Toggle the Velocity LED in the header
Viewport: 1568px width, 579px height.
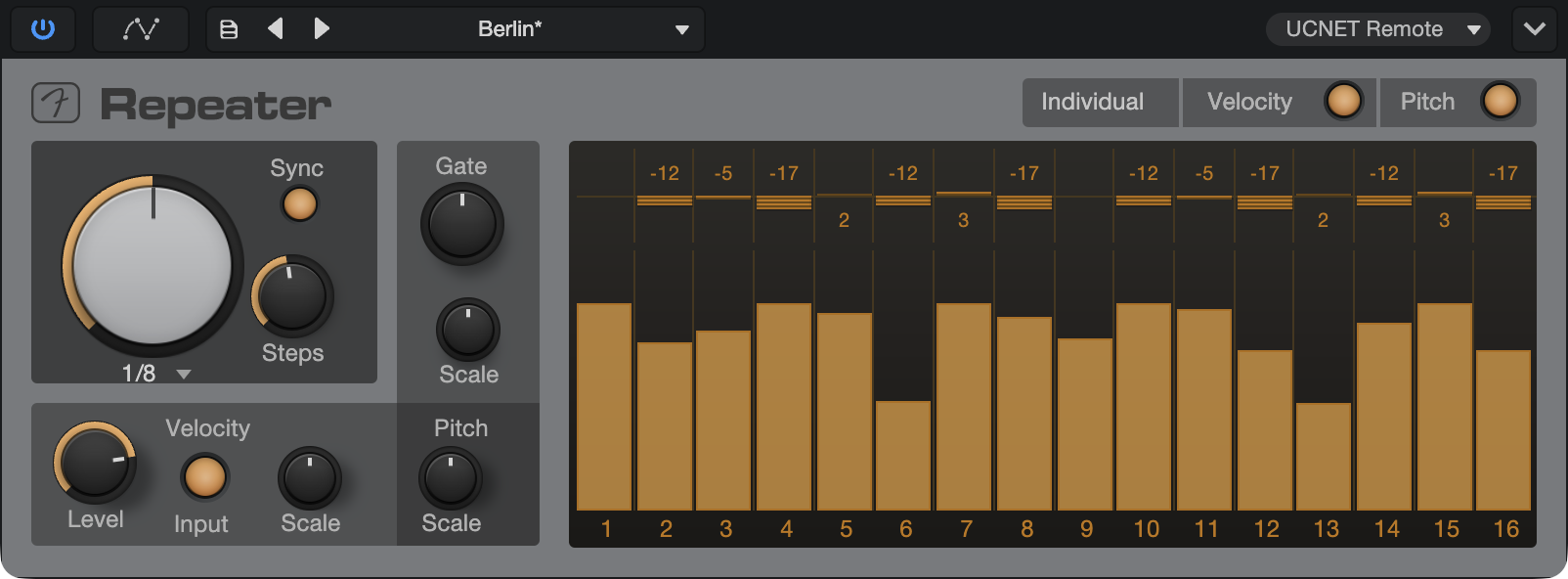coord(1343,101)
